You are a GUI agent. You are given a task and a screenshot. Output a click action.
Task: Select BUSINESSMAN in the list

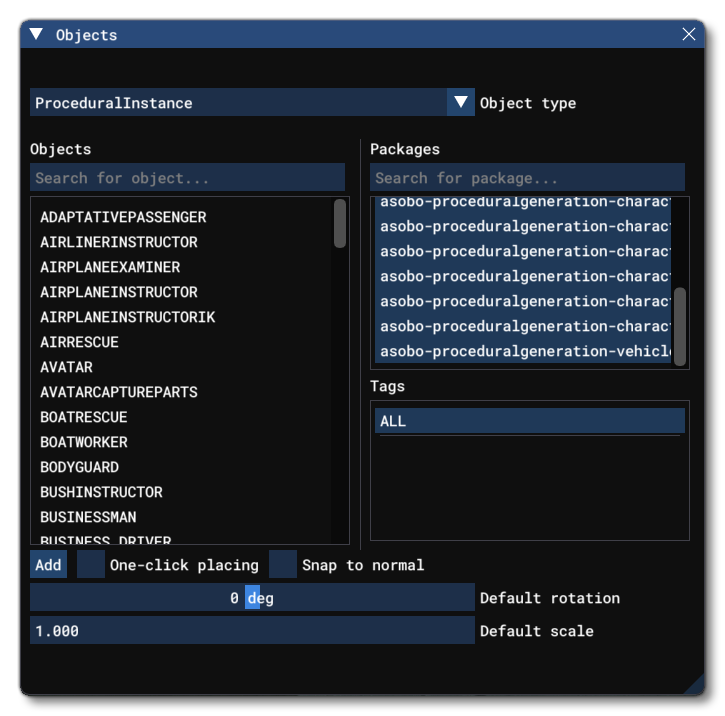click(x=88, y=517)
